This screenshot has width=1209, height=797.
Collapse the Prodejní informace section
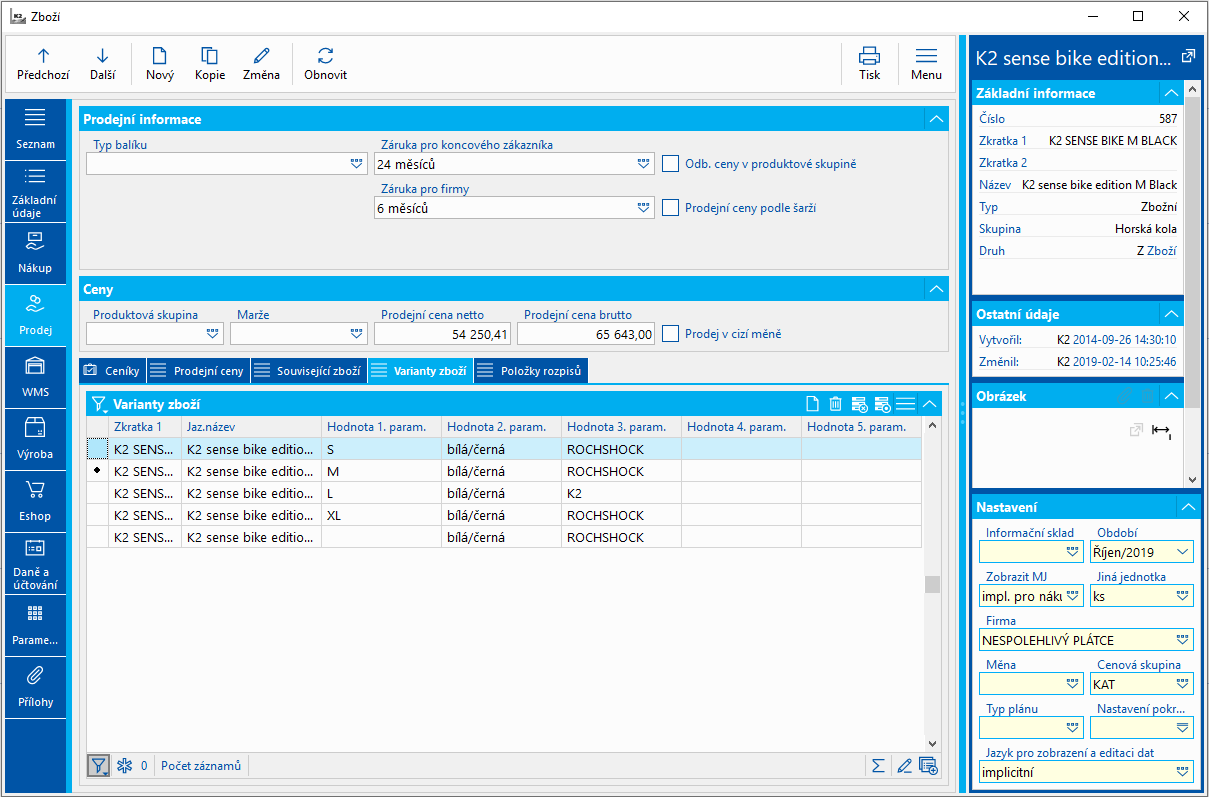point(936,119)
